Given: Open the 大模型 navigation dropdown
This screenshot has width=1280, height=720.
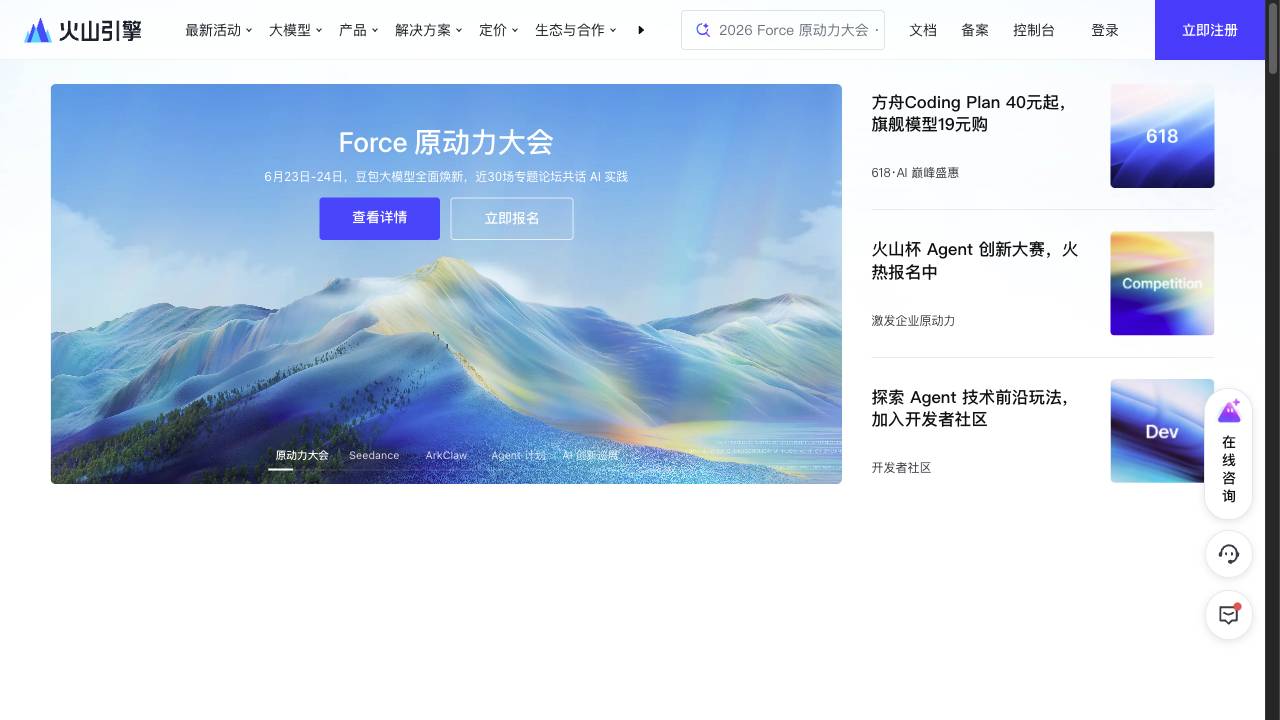Looking at the screenshot, I should [295, 30].
